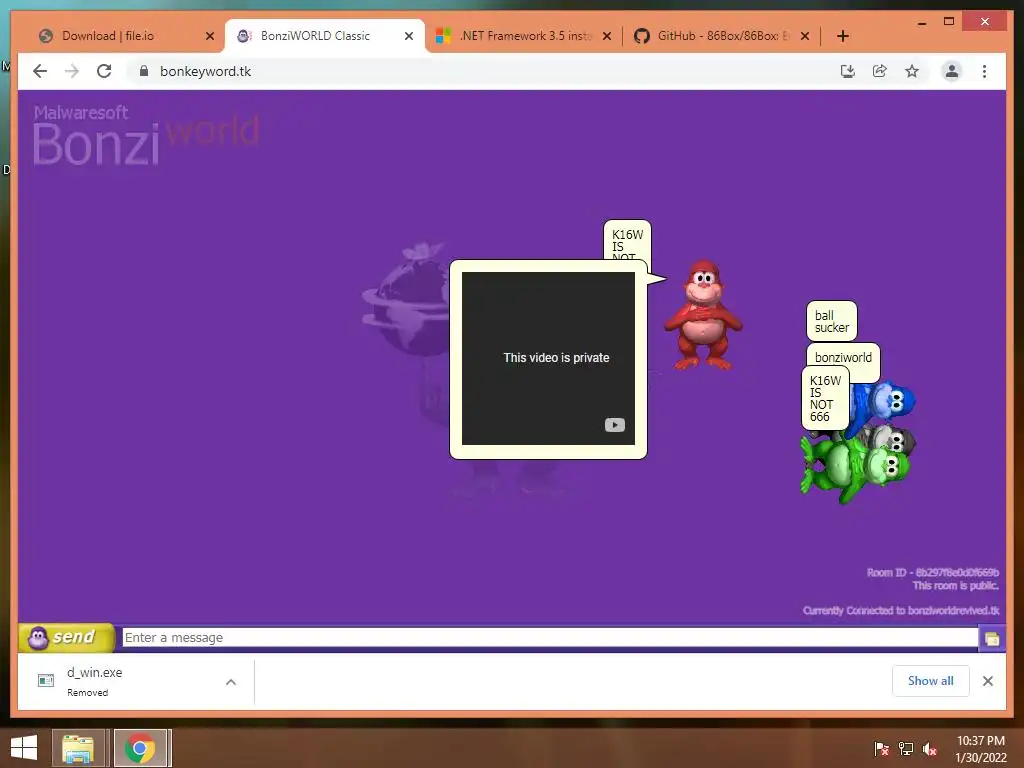
Task: Close the .NET Framework 3.5 tab
Action: tap(607, 36)
